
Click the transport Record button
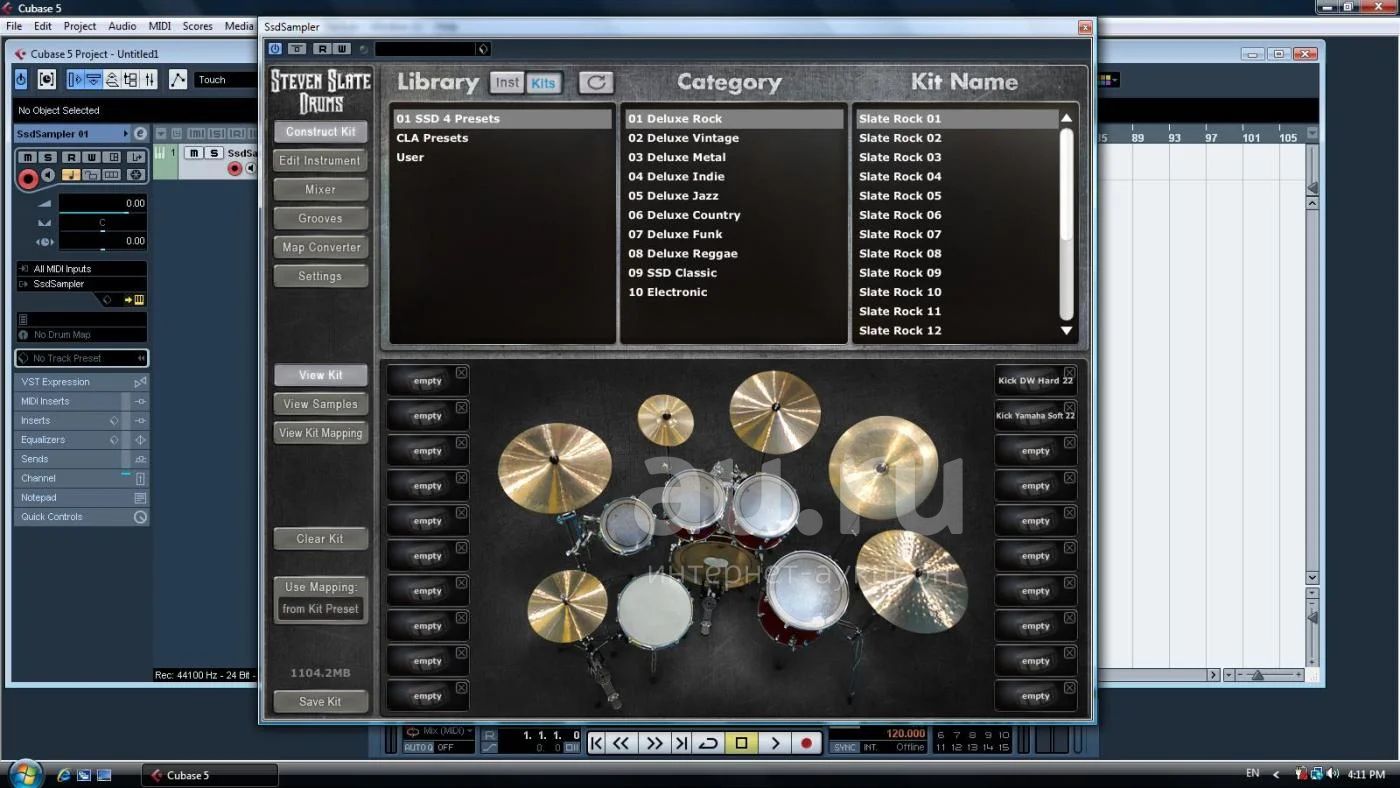[x=807, y=743]
